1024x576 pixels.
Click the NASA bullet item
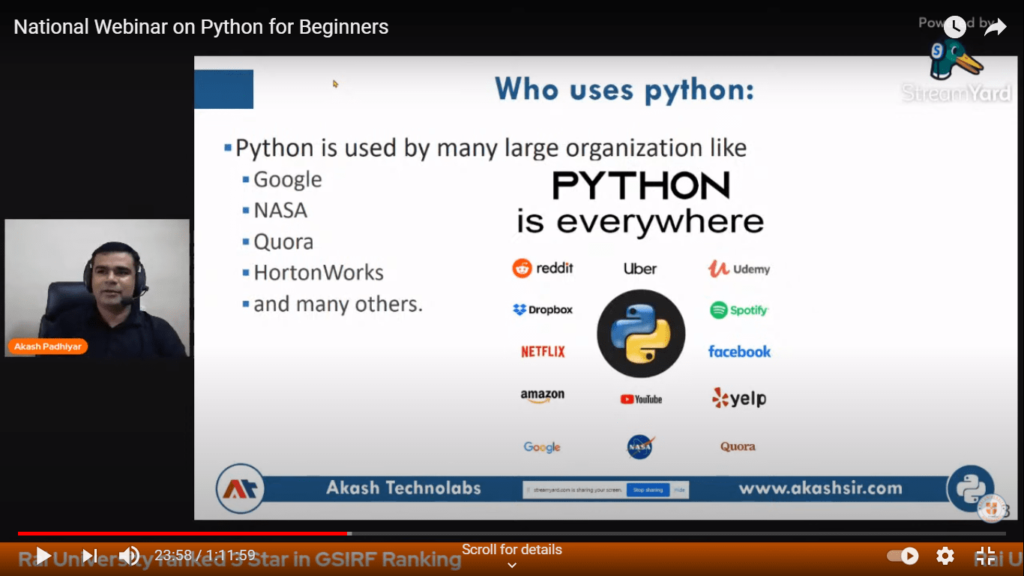coord(280,210)
